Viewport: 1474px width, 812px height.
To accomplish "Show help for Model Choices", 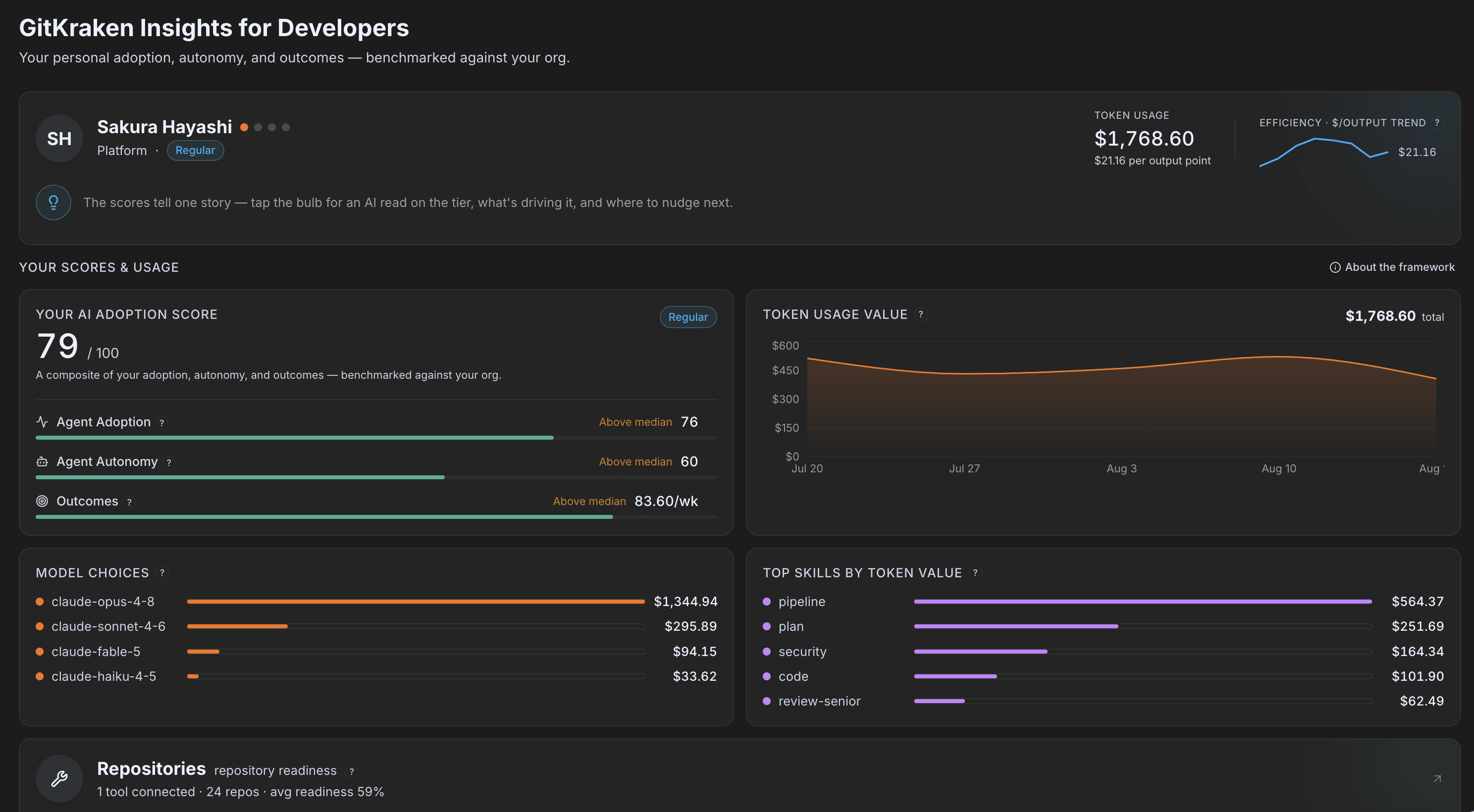I will tap(162, 573).
